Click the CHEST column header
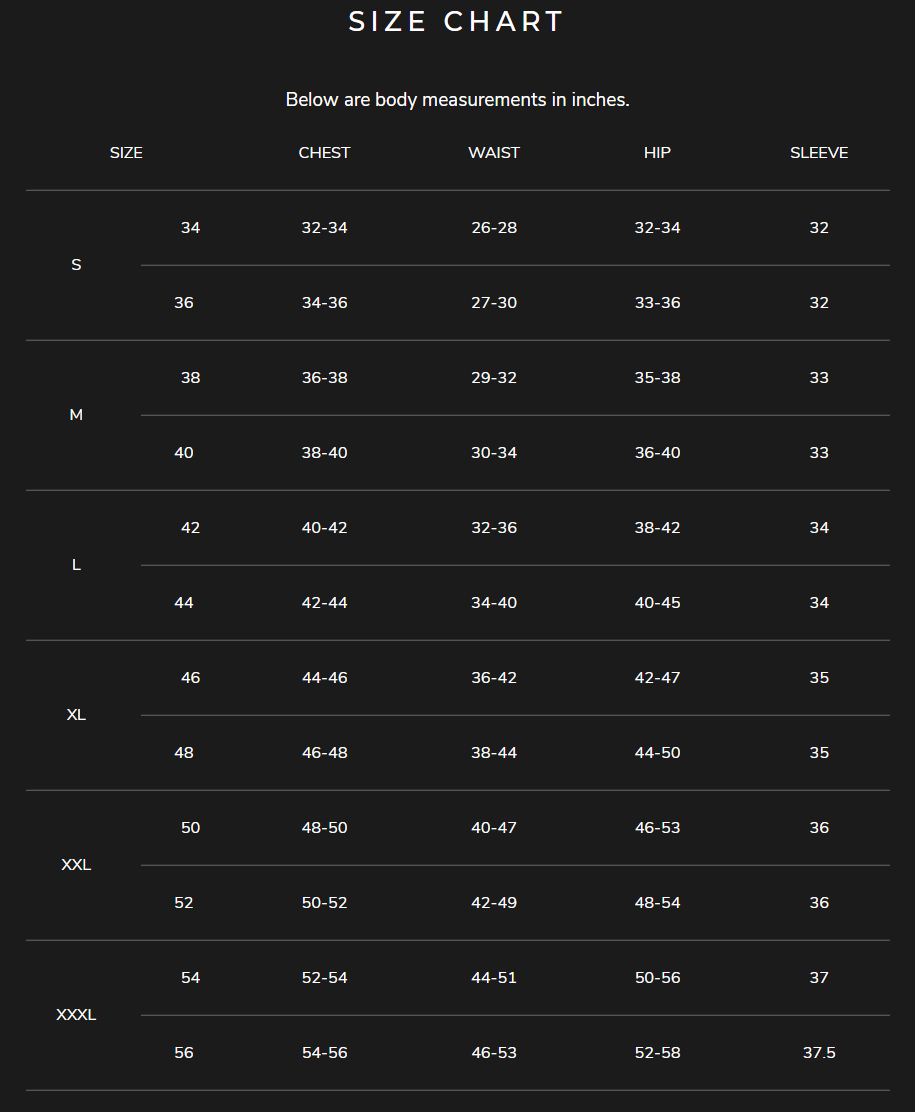 (x=325, y=153)
